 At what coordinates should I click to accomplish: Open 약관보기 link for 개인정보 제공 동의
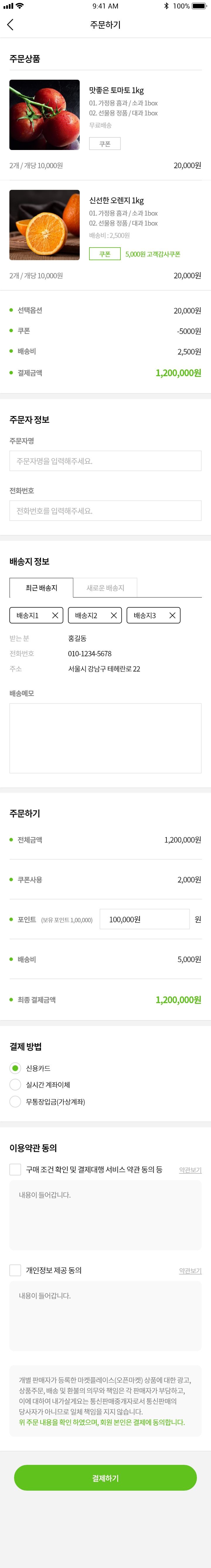click(x=190, y=1271)
